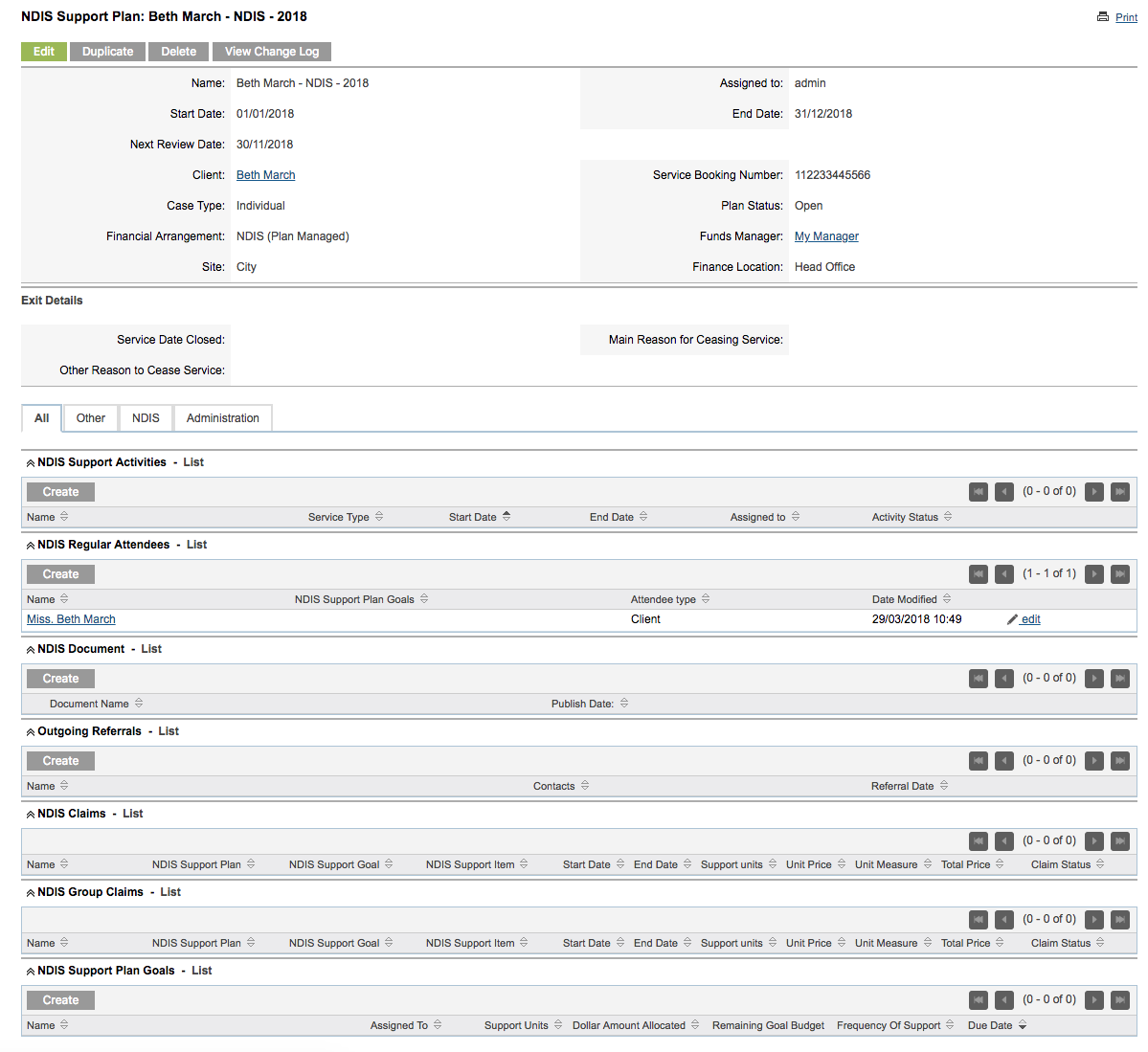Sort NDIS Group Claims by Total Price
This screenshot has width=1148, height=1052.
tap(972, 944)
